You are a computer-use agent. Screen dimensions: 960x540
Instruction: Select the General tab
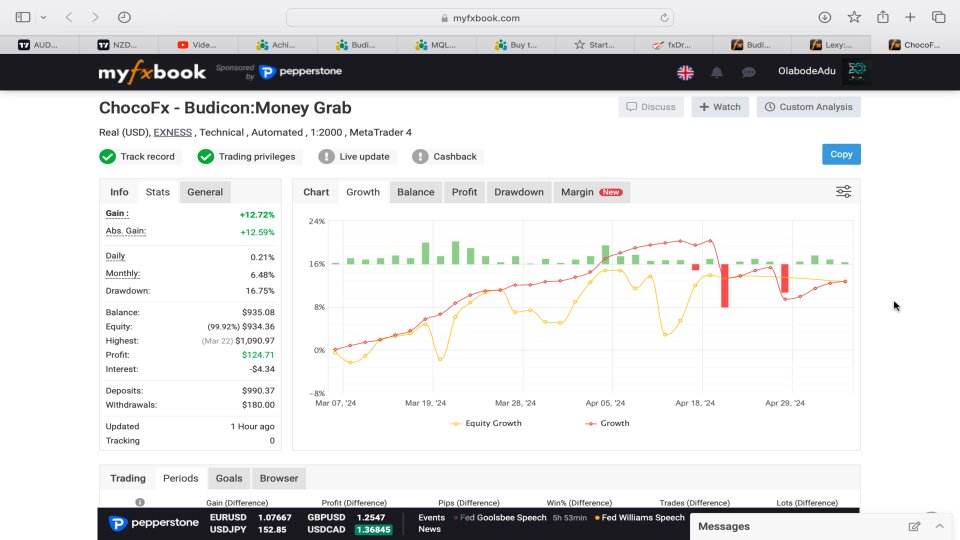point(205,192)
